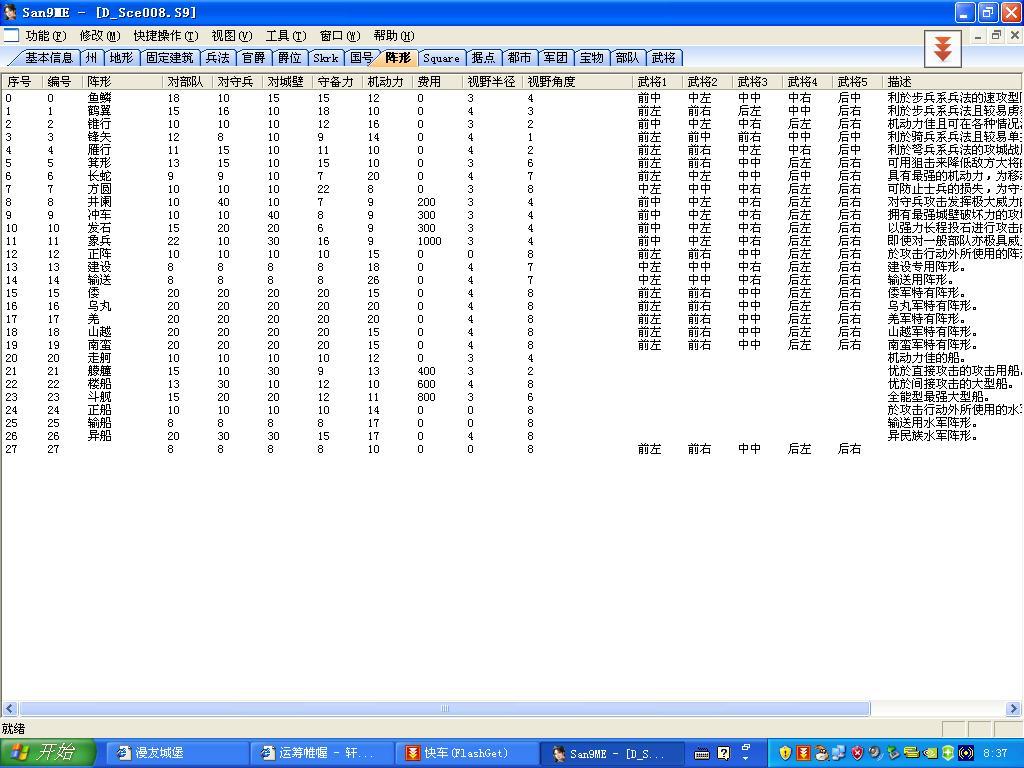Click the document icon left of 功能 menu
This screenshot has width=1024, height=768.
[x=10, y=35]
